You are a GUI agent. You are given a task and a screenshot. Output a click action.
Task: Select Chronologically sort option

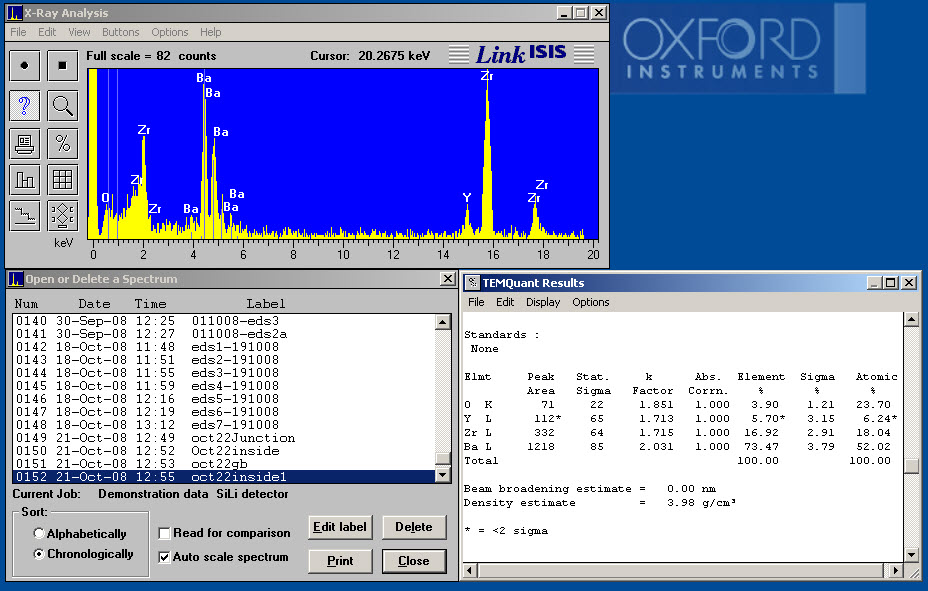tap(83, 554)
